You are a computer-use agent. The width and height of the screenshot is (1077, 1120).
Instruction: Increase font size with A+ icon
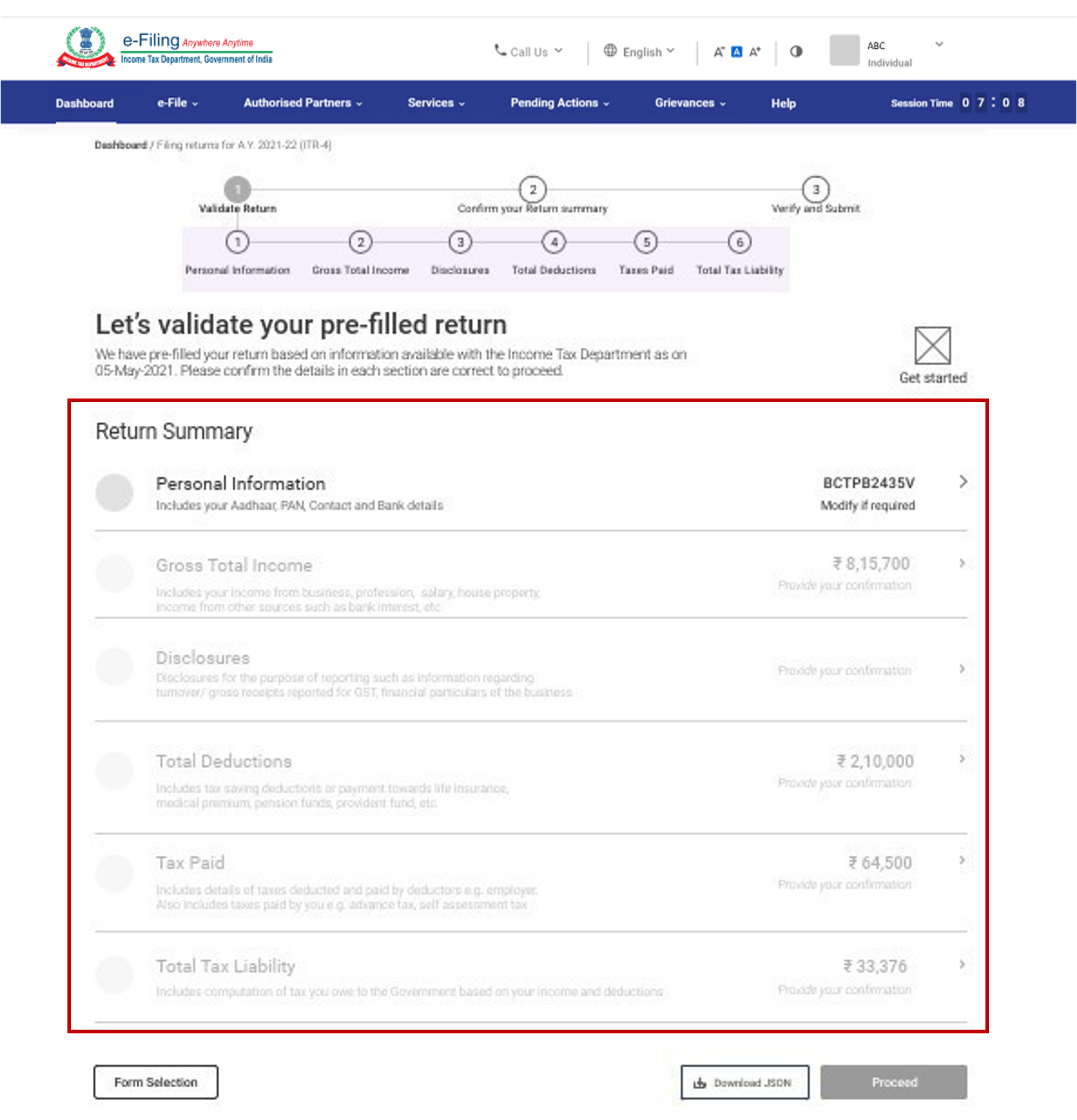coord(755,52)
